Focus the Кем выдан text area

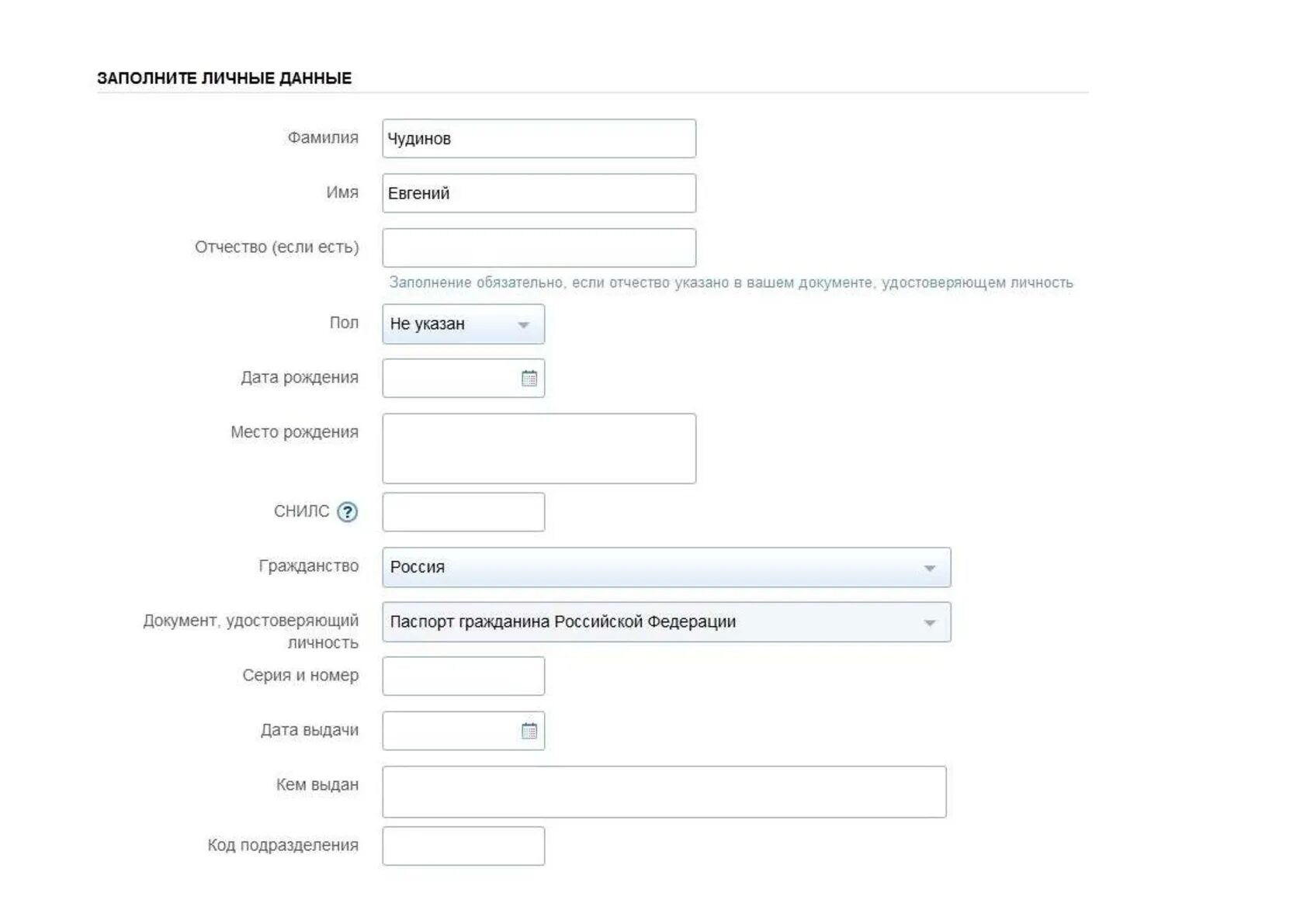(x=664, y=792)
